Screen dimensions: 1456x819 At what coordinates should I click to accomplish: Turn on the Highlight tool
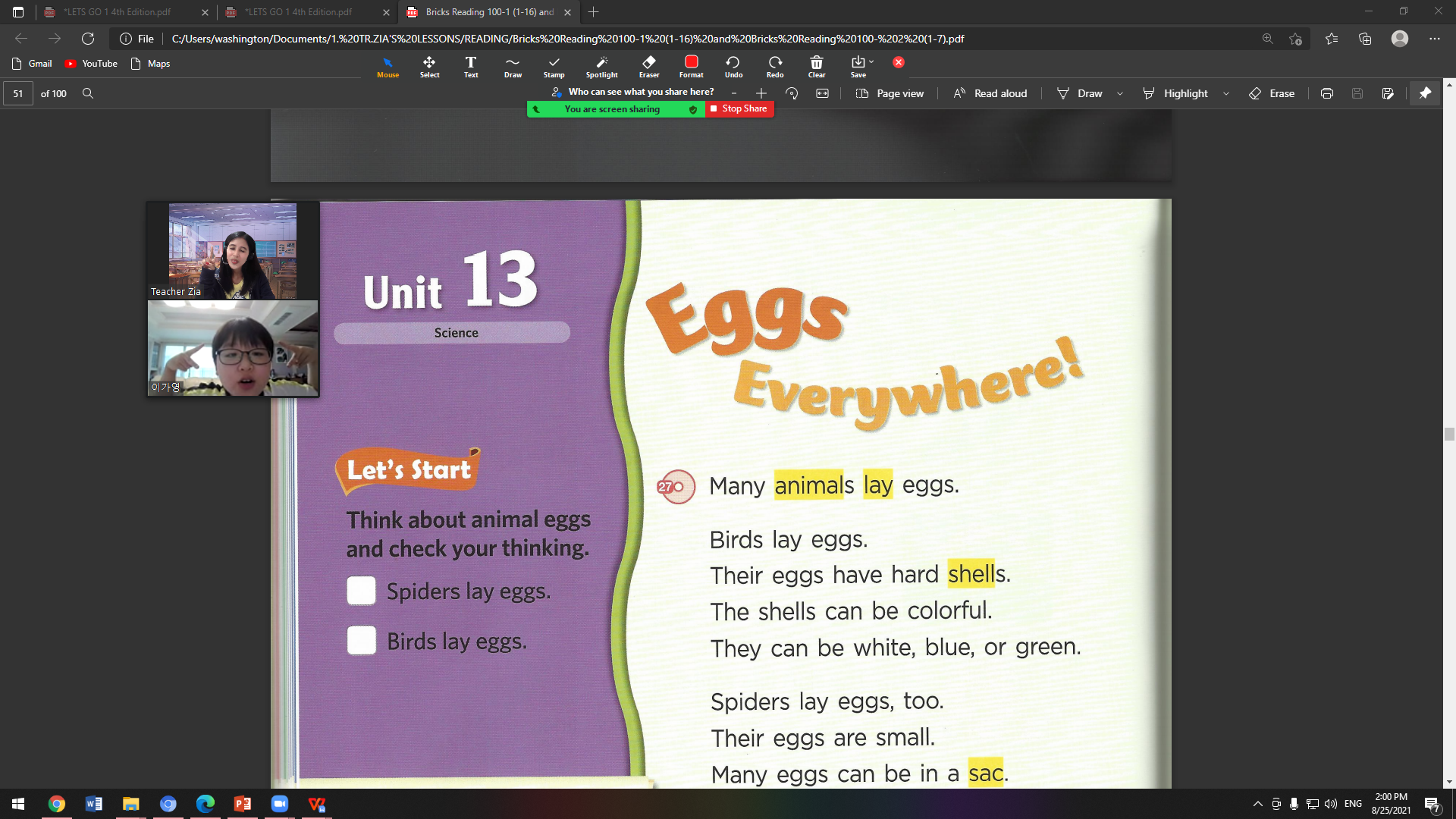click(x=1175, y=93)
